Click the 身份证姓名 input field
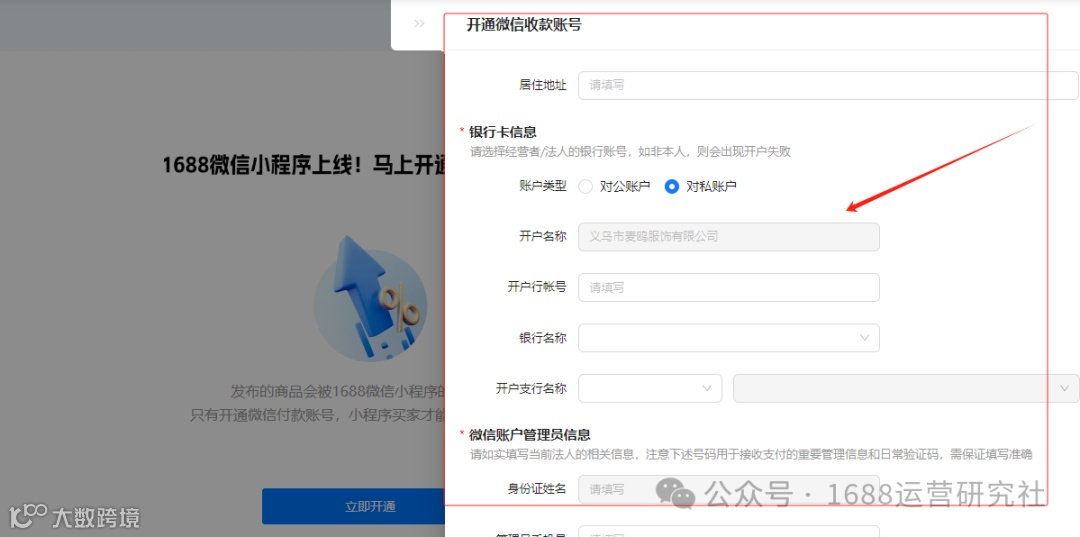The width and height of the screenshot is (1080, 537). click(729, 489)
